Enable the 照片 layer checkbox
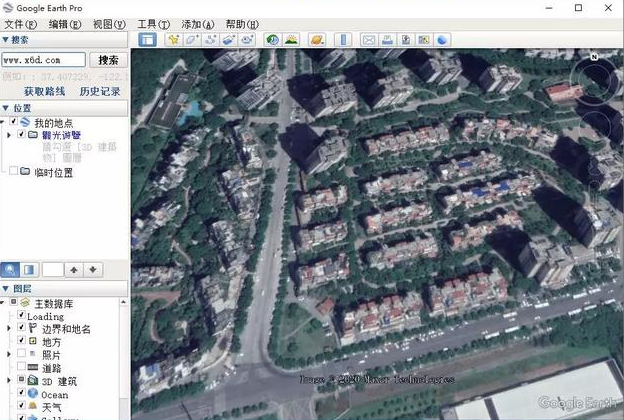 pyautogui.click(x=21, y=354)
